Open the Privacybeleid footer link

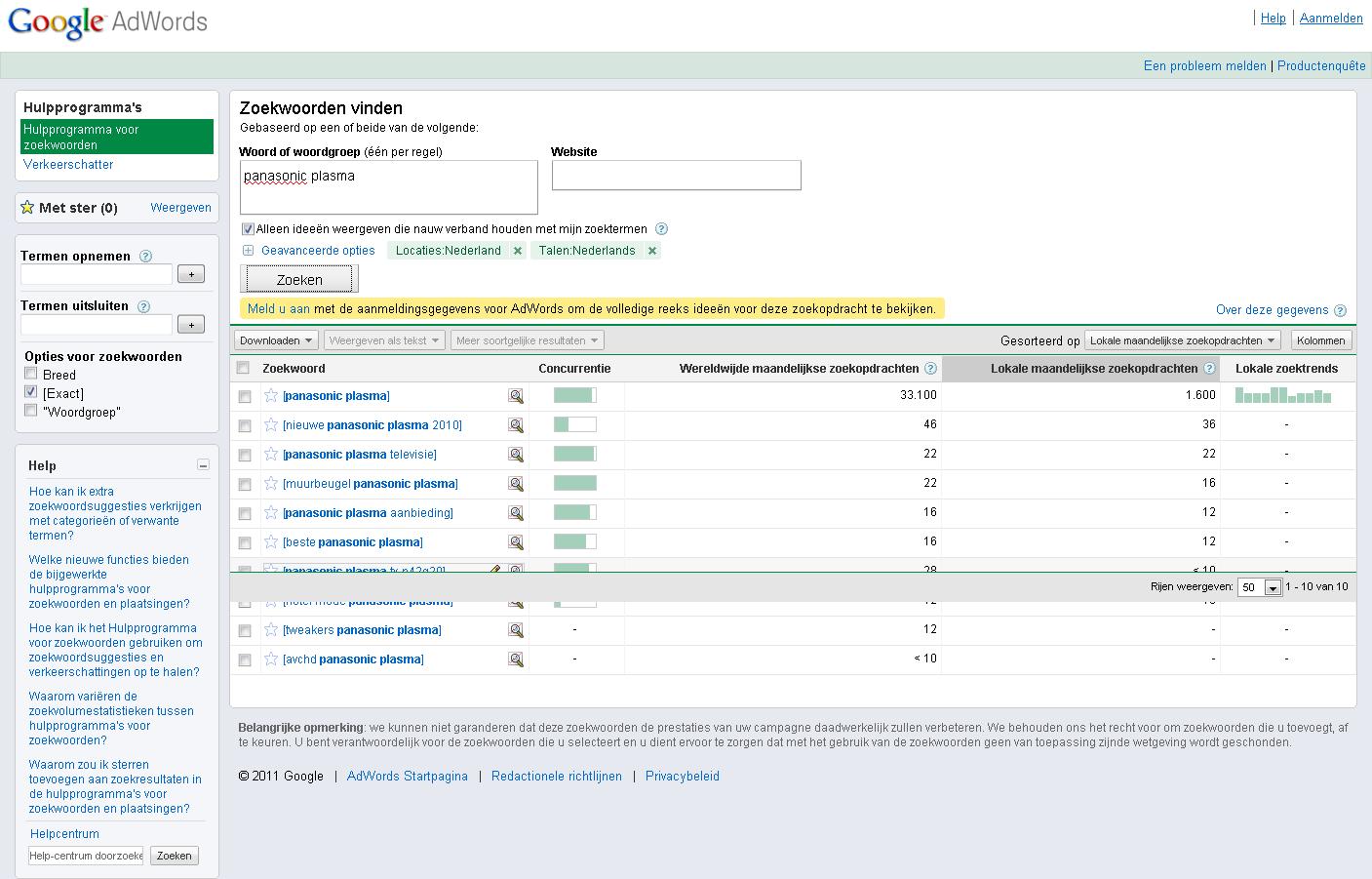tap(683, 777)
